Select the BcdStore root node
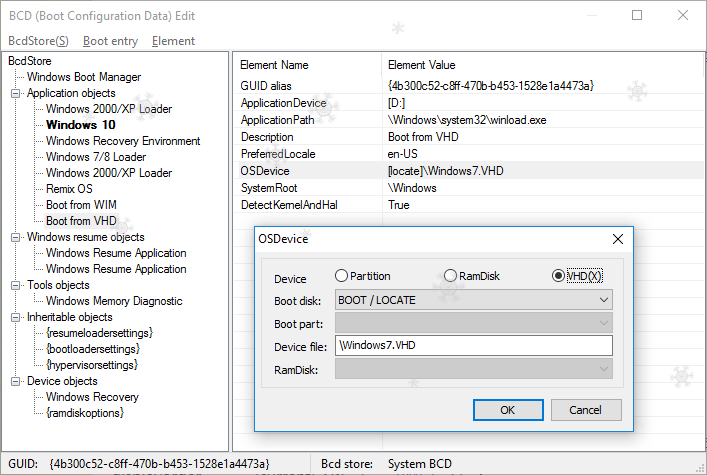 click(x=30, y=61)
